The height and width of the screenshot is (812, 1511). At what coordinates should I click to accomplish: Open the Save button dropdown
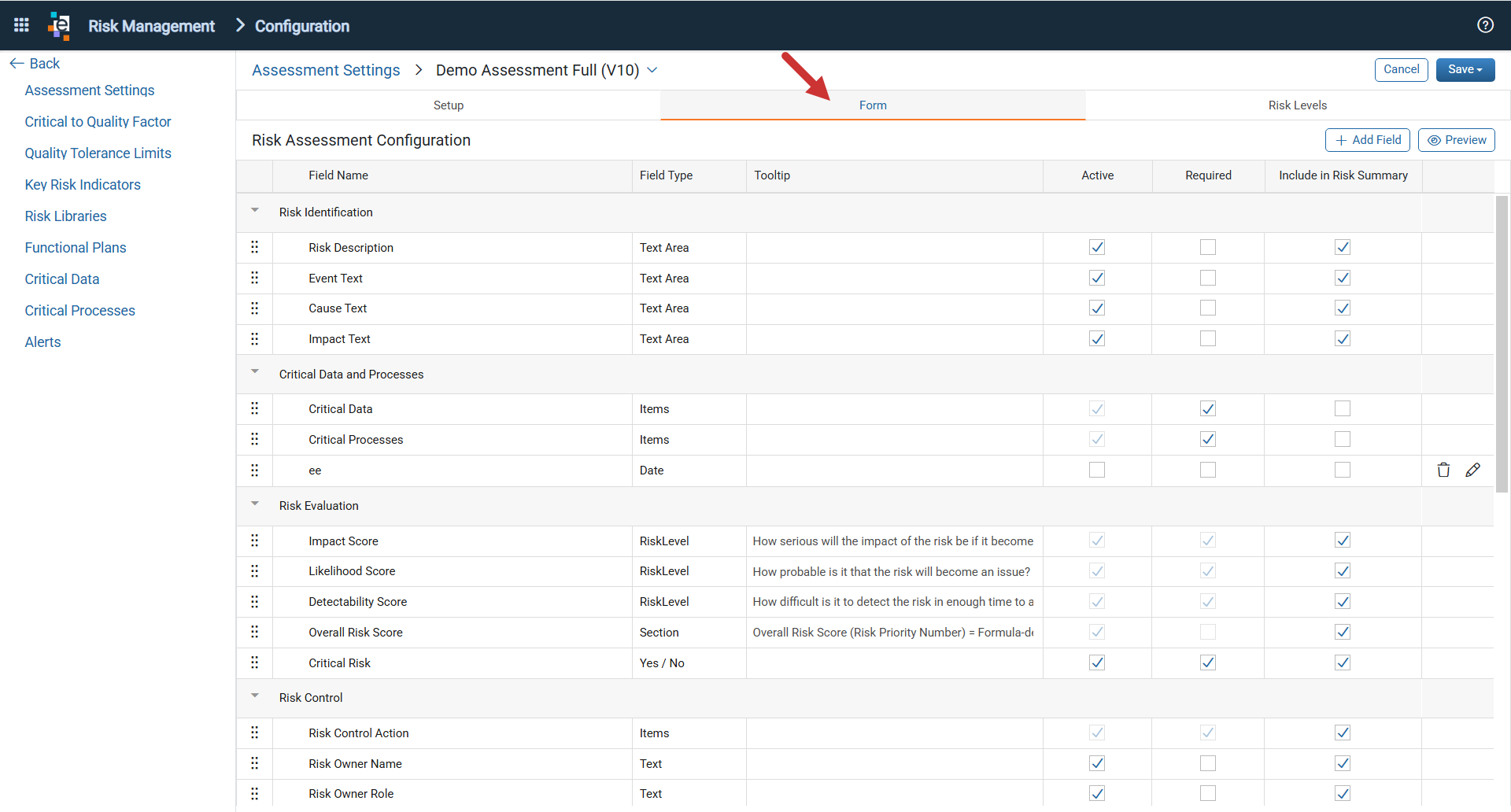click(x=1480, y=70)
